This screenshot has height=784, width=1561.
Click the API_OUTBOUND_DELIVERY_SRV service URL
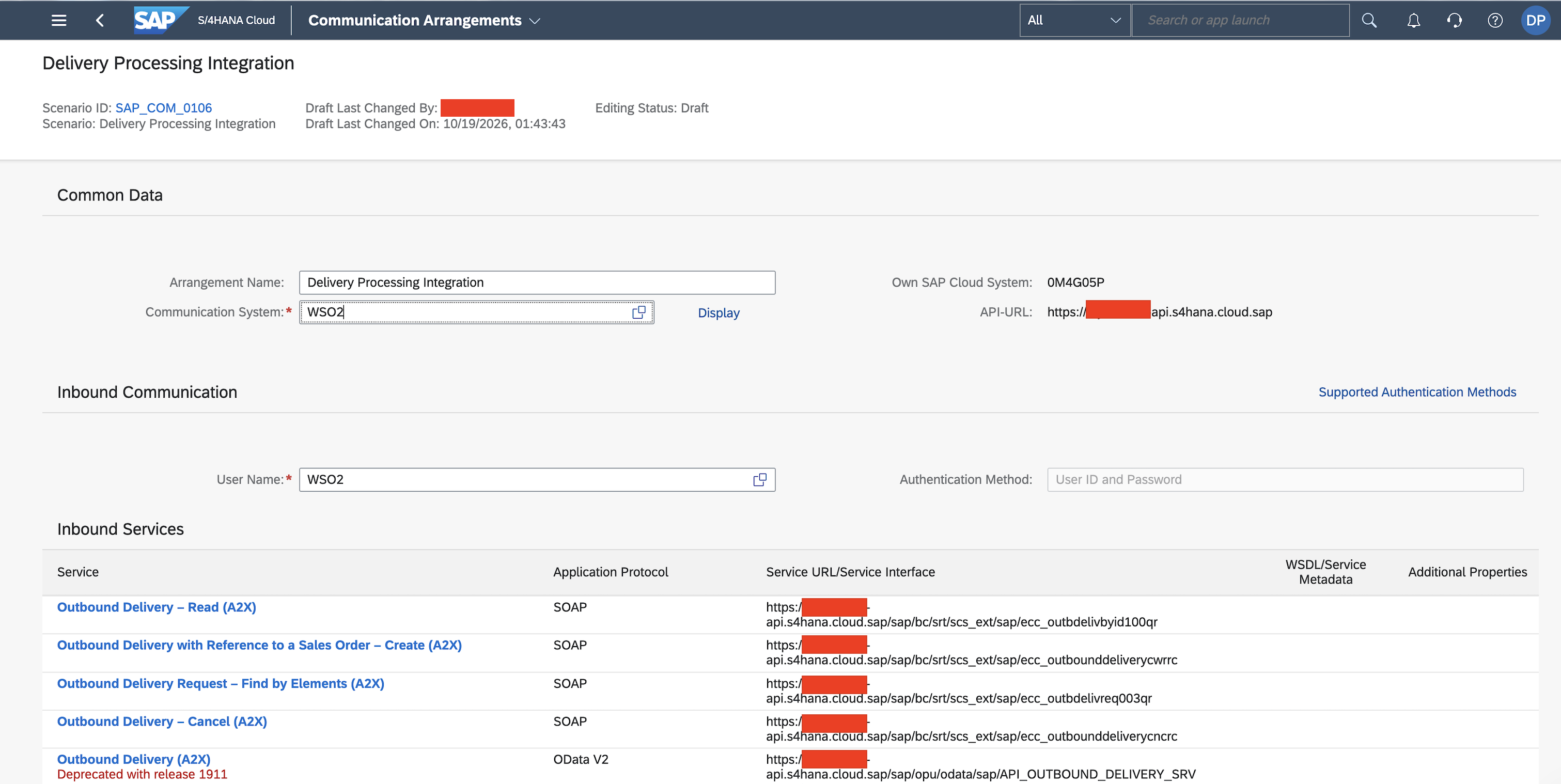[x=980, y=767]
